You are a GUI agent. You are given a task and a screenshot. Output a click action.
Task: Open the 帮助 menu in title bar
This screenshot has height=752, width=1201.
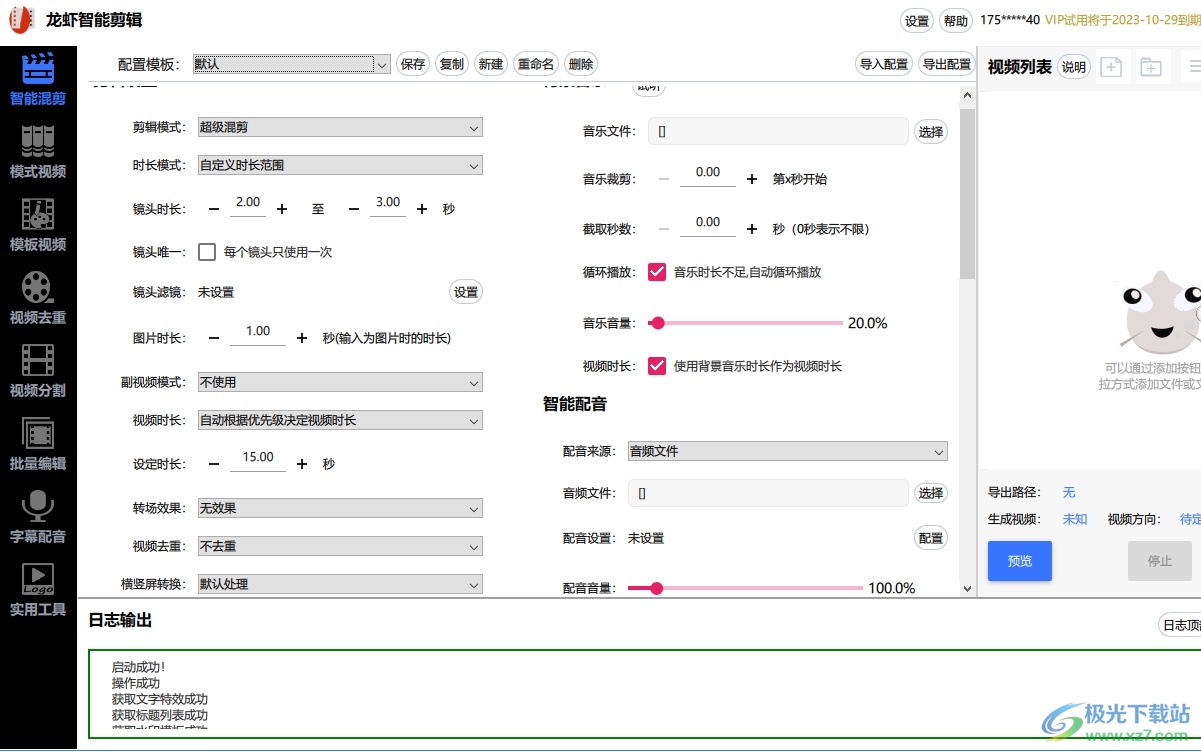coord(956,21)
